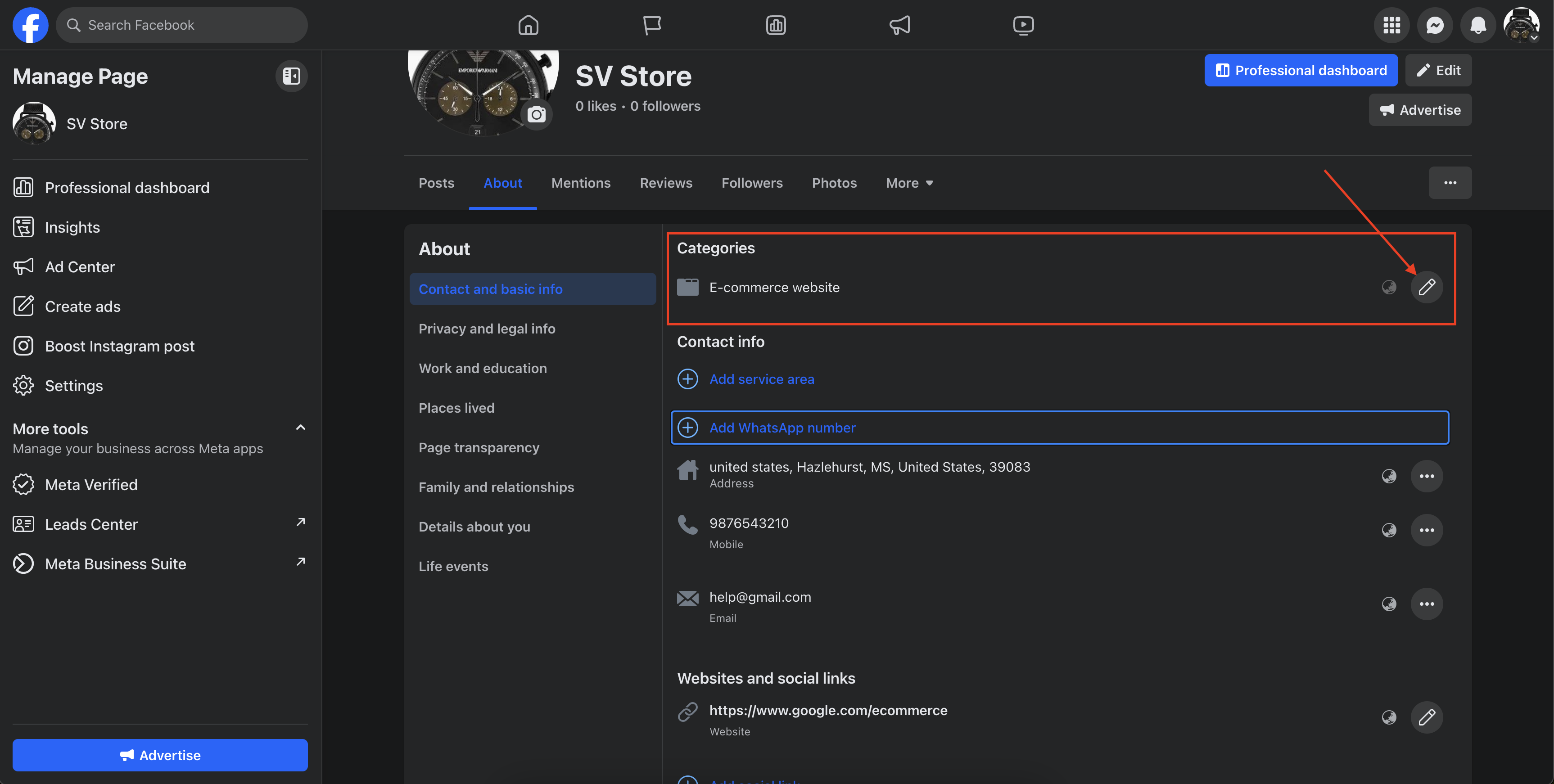Image resolution: width=1554 pixels, height=784 pixels.
Task: Click Add WhatsApp number link
Action: point(782,428)
